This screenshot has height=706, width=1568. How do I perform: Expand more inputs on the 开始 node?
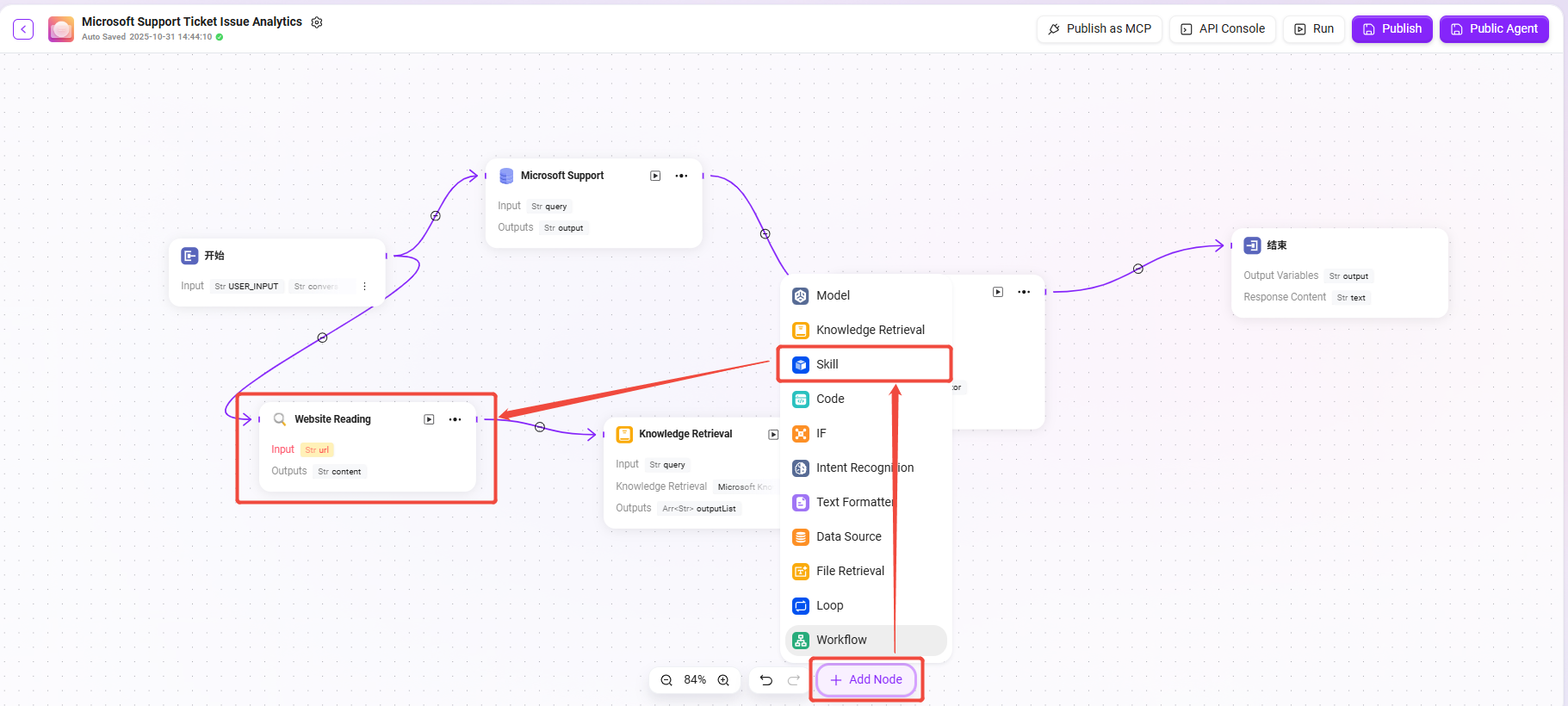click(x=364, y=287)
